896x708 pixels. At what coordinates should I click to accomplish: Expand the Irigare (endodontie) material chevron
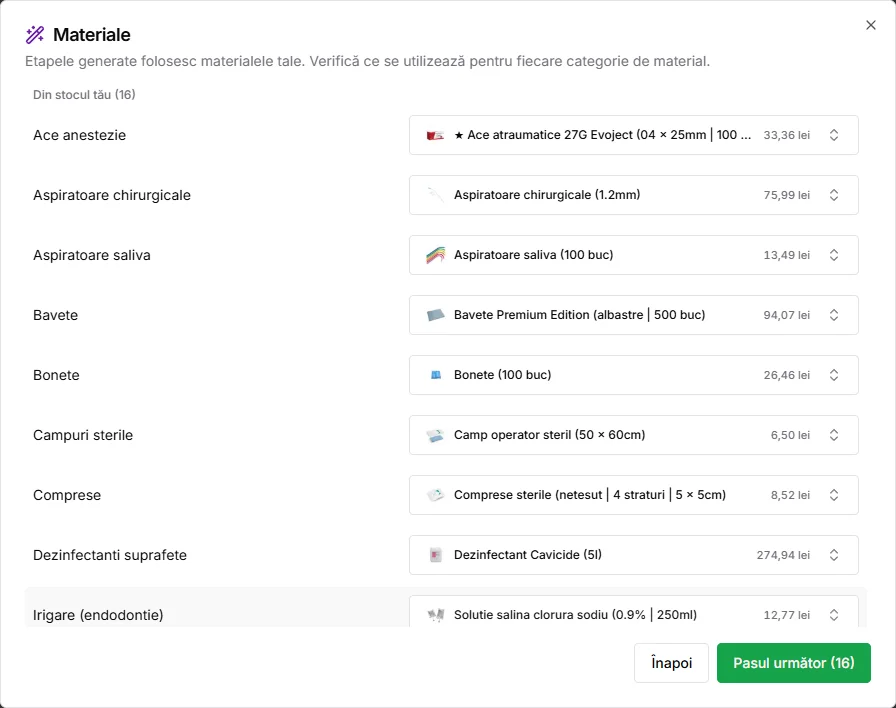pyautogui.click(x=834, y=615)
